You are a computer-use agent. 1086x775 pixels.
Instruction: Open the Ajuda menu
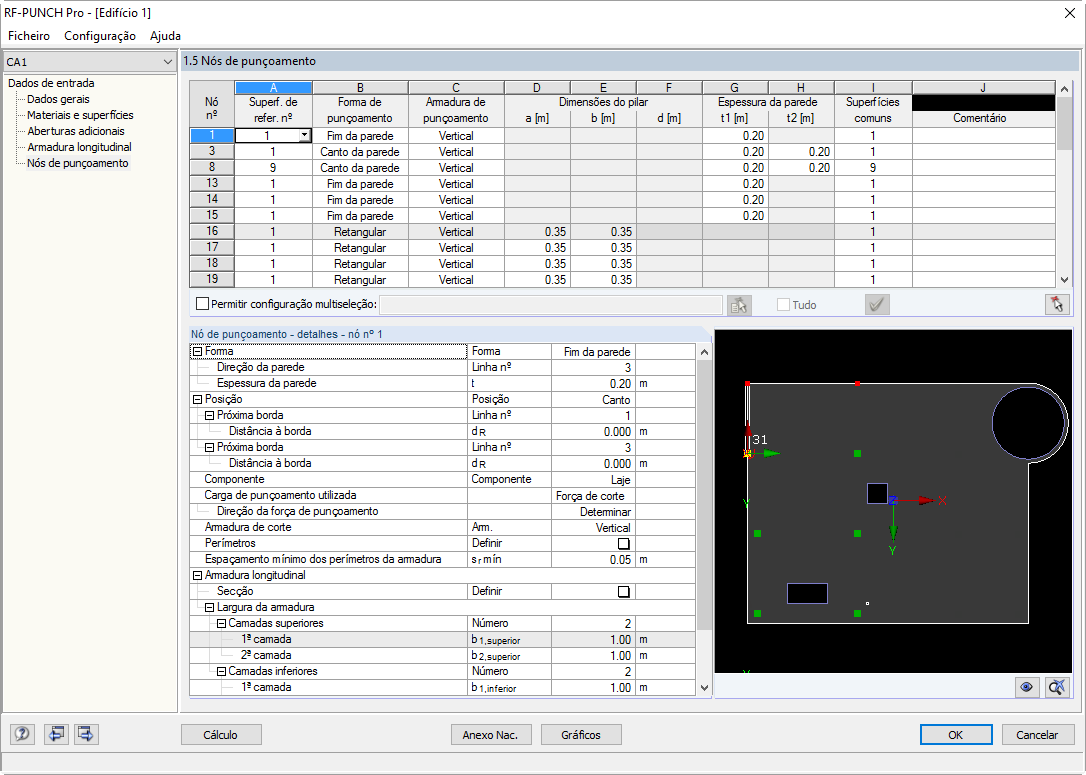coord(166,36)
